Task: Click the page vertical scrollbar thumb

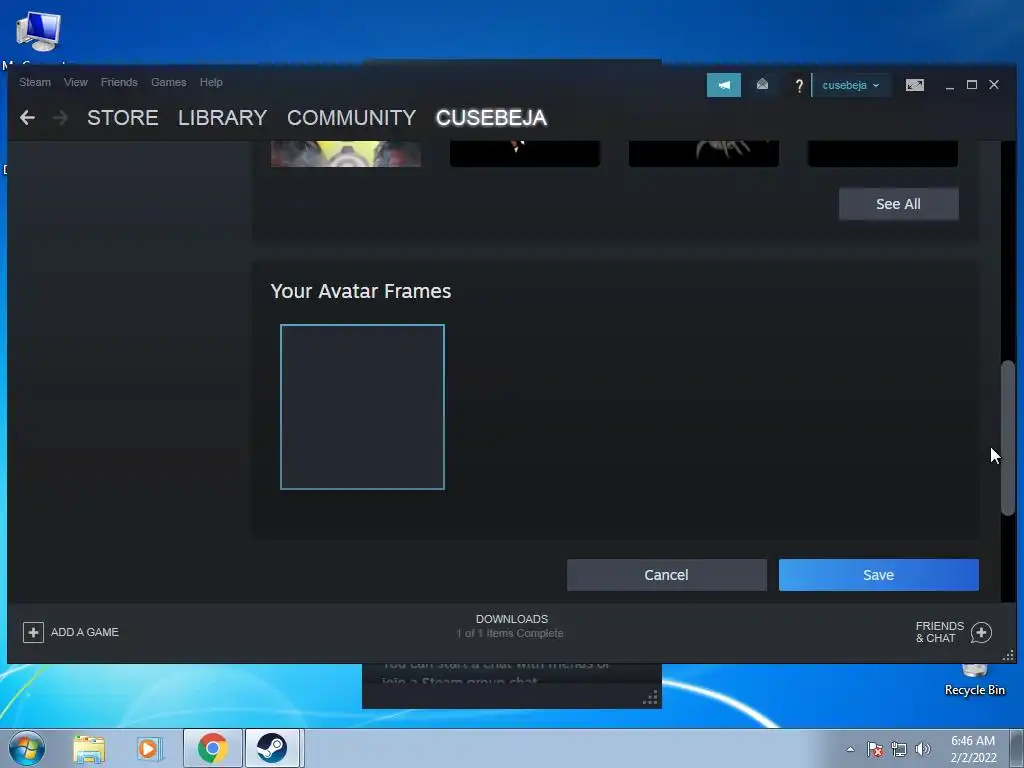Action: pyautogui.click(x=1008, y=438)
